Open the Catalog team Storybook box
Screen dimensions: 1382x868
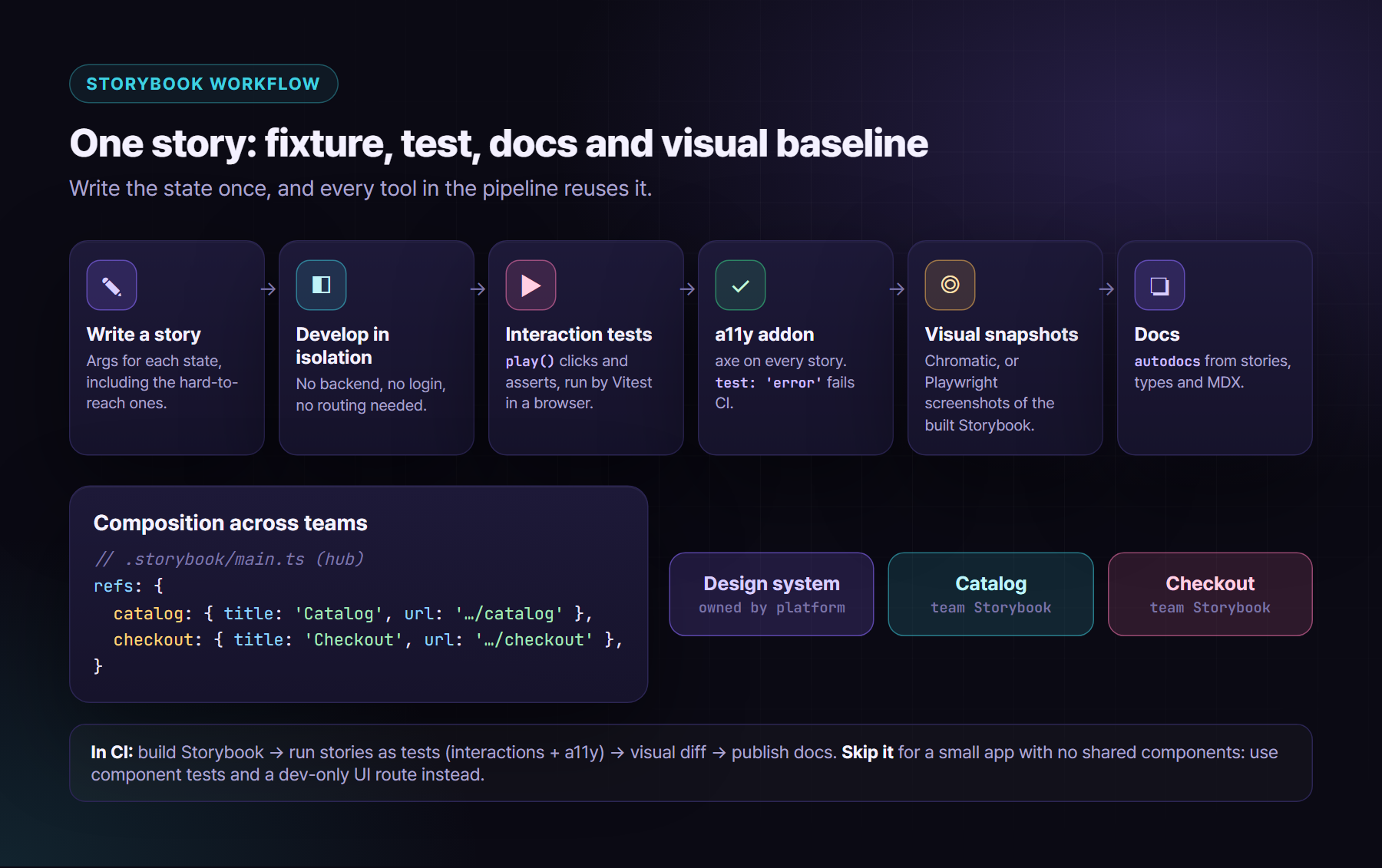[990, 594]
